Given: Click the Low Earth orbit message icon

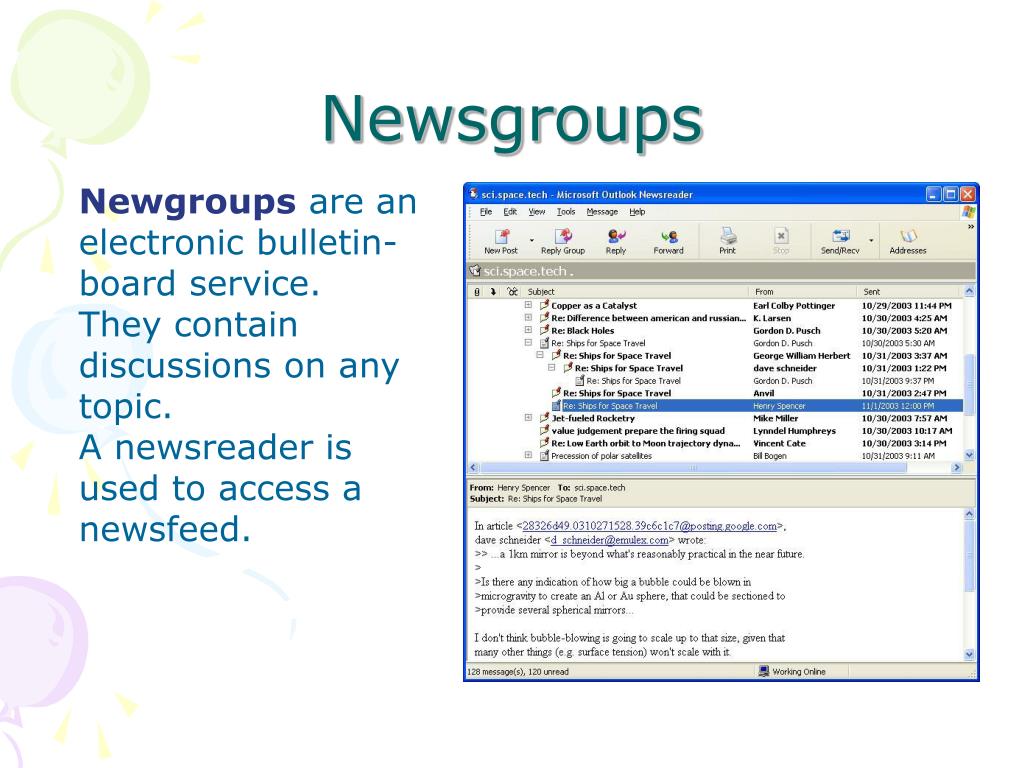Looking at the screenshot, I should click(544, 443).
